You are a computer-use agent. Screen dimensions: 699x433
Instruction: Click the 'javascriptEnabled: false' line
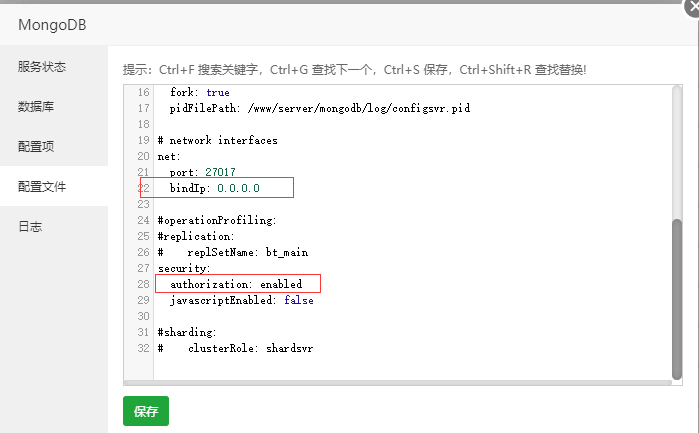pyautogui.click(x=242, y=301)
